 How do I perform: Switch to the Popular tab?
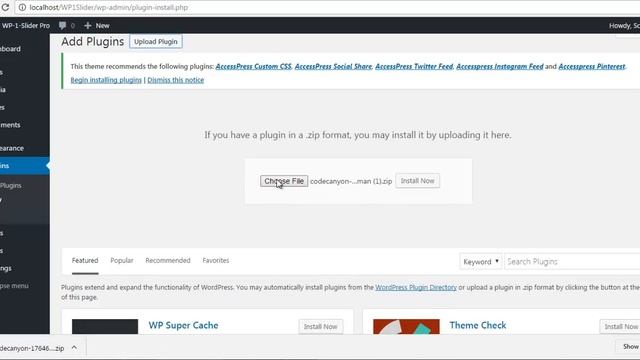122,260
